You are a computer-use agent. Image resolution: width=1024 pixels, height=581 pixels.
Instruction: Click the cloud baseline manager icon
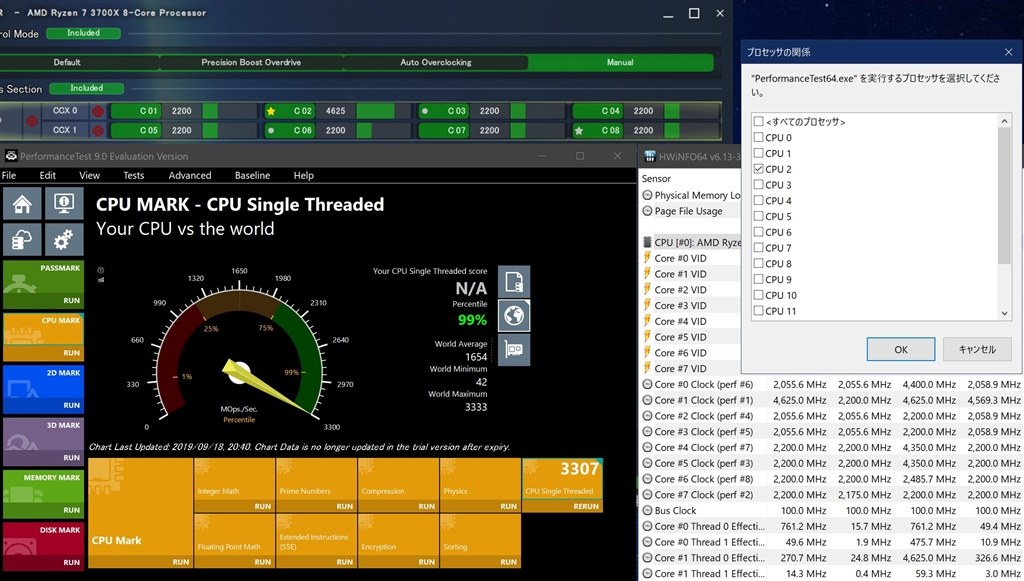point(22,240)
